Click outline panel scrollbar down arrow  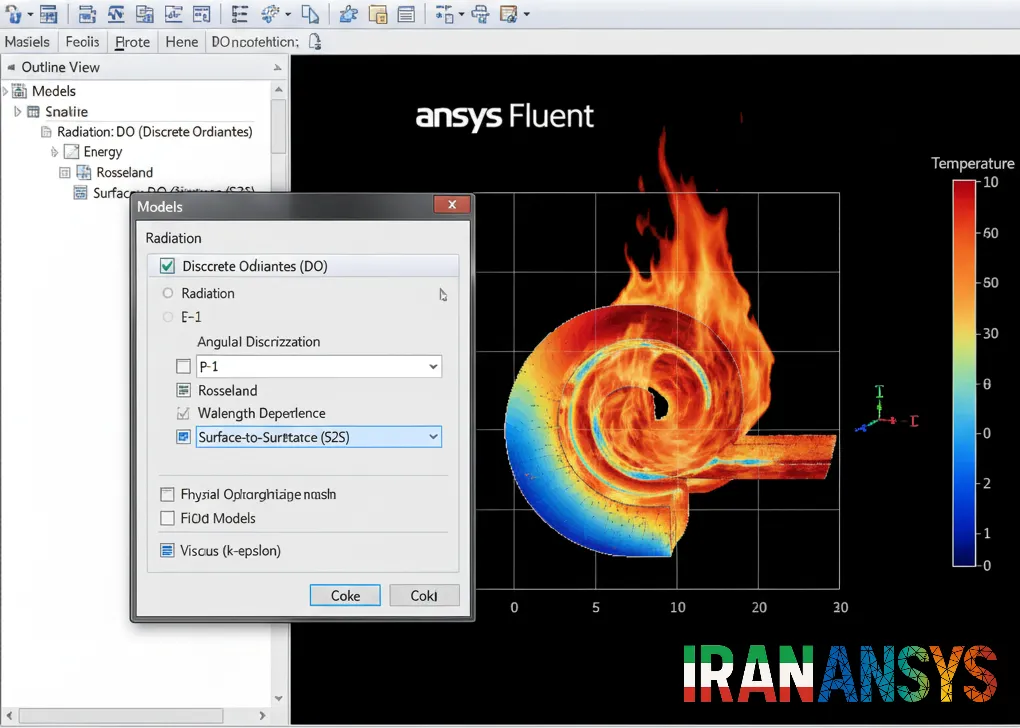pyautogui.click(x=278, y=698)
